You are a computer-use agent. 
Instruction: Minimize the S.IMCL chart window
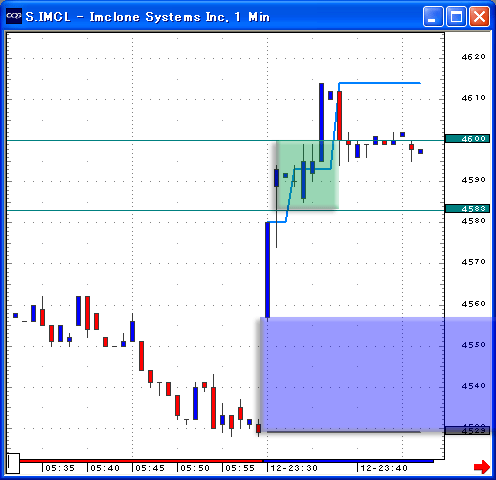tap(433, 16)
